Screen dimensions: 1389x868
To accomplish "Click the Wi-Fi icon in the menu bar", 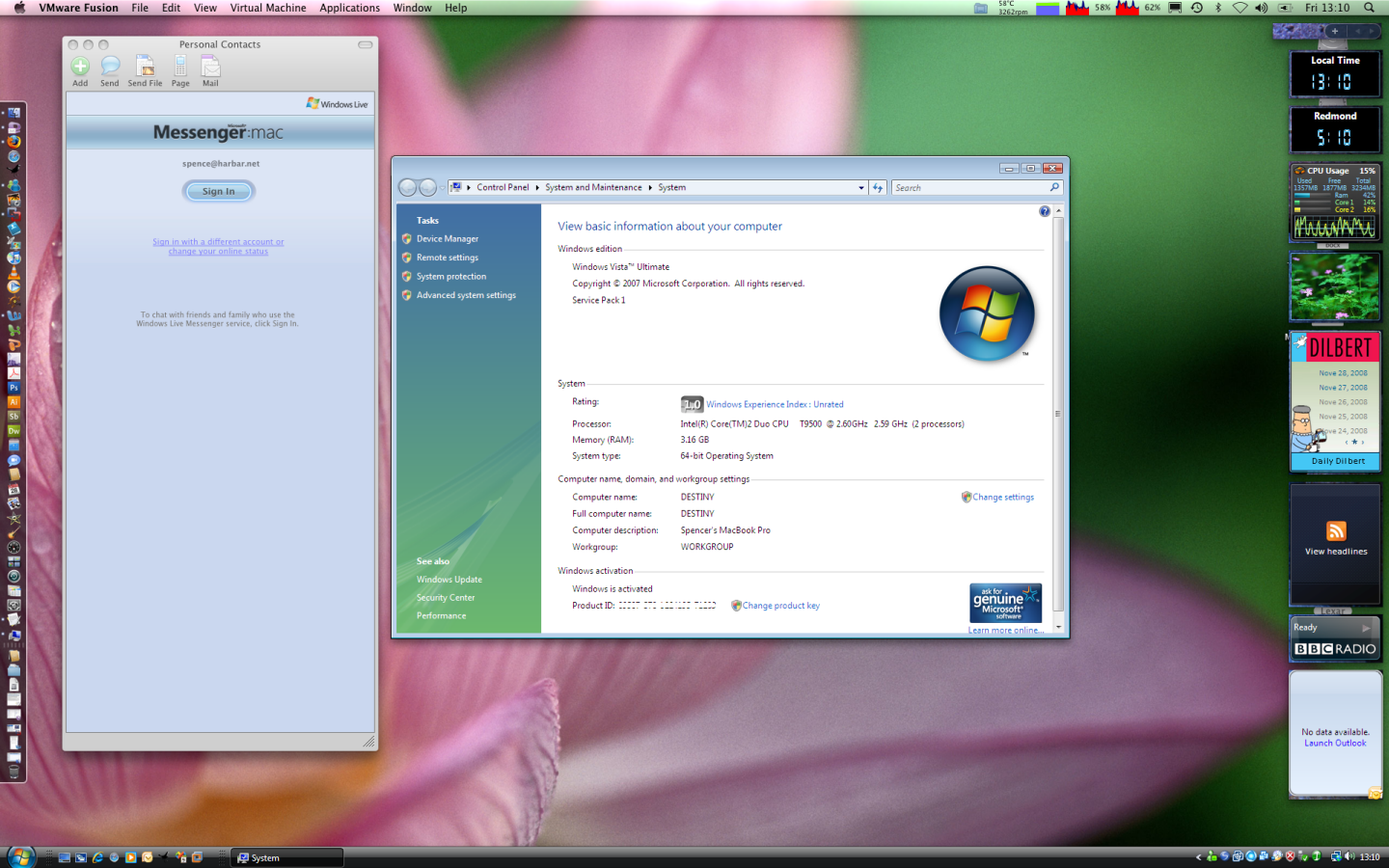I will 1240,8.
